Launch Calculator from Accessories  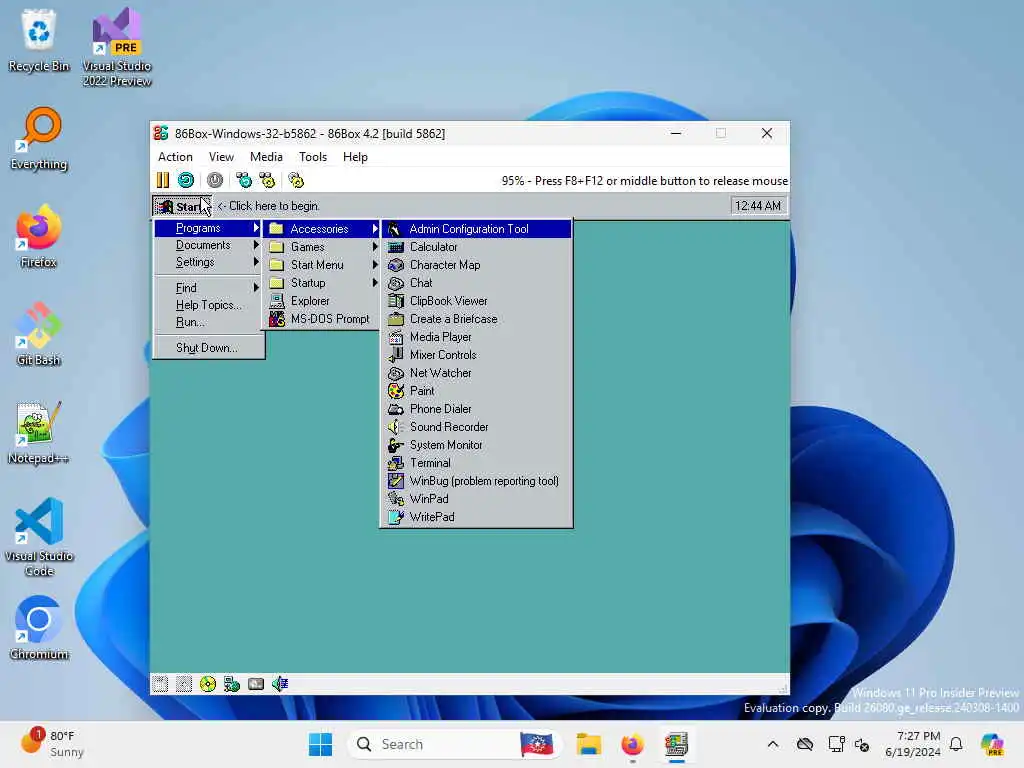tap(477, 247)
